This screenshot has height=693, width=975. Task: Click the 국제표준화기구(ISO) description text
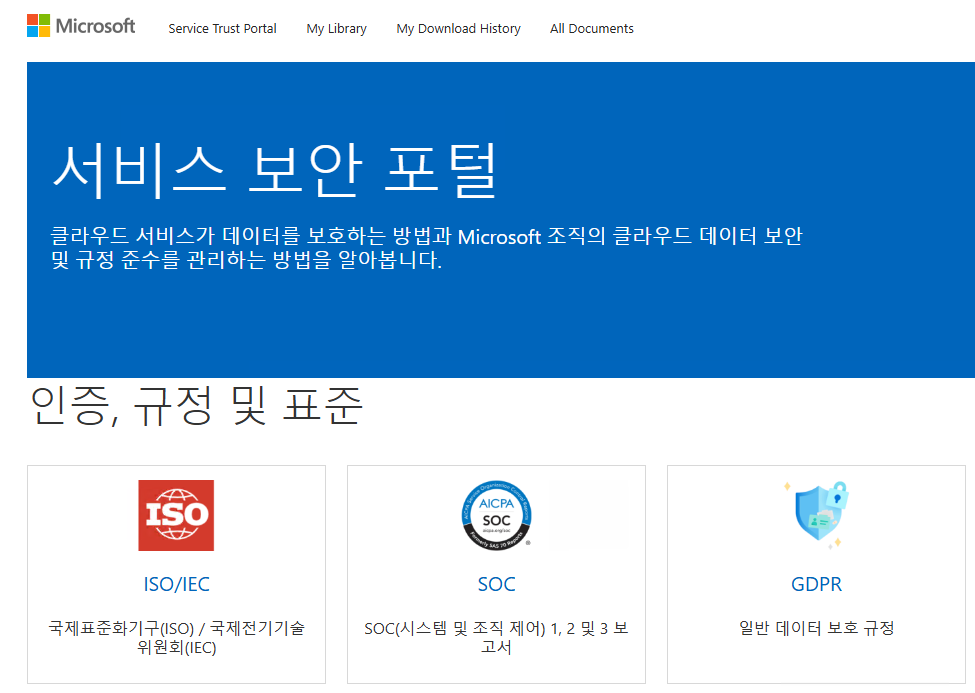(x=177, y=638)
